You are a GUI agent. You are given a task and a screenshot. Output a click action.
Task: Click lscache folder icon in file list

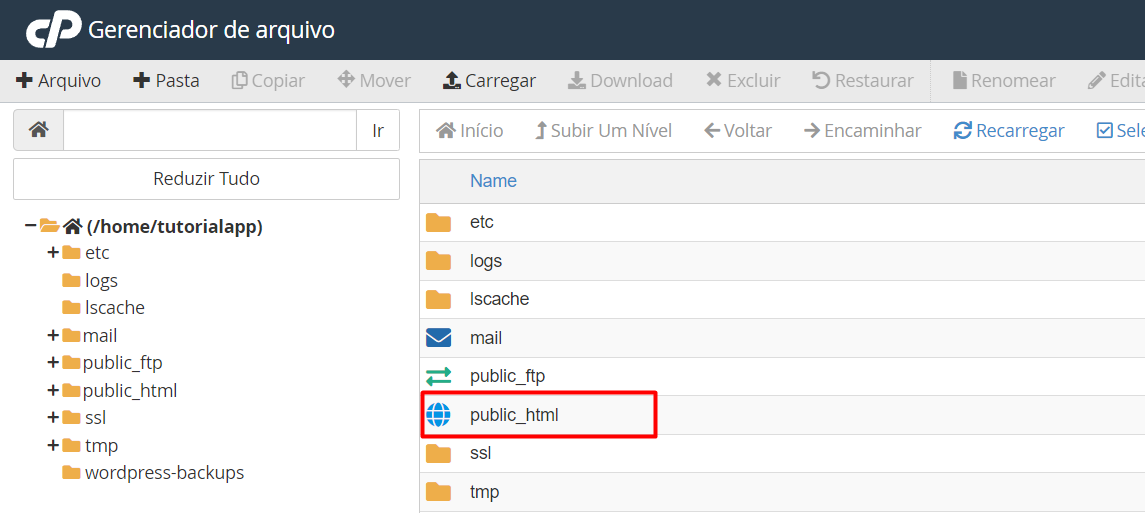pos(438,299)
